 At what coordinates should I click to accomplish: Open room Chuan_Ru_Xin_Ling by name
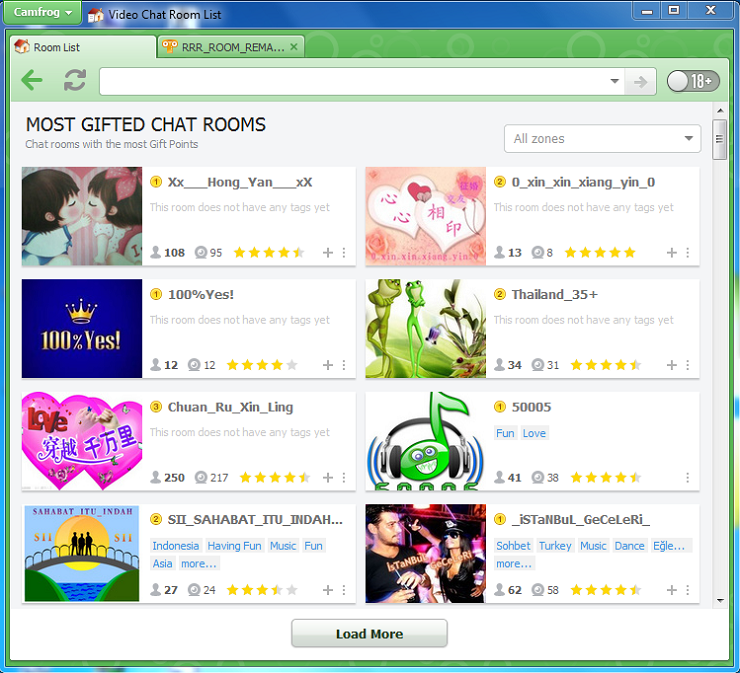230,407
